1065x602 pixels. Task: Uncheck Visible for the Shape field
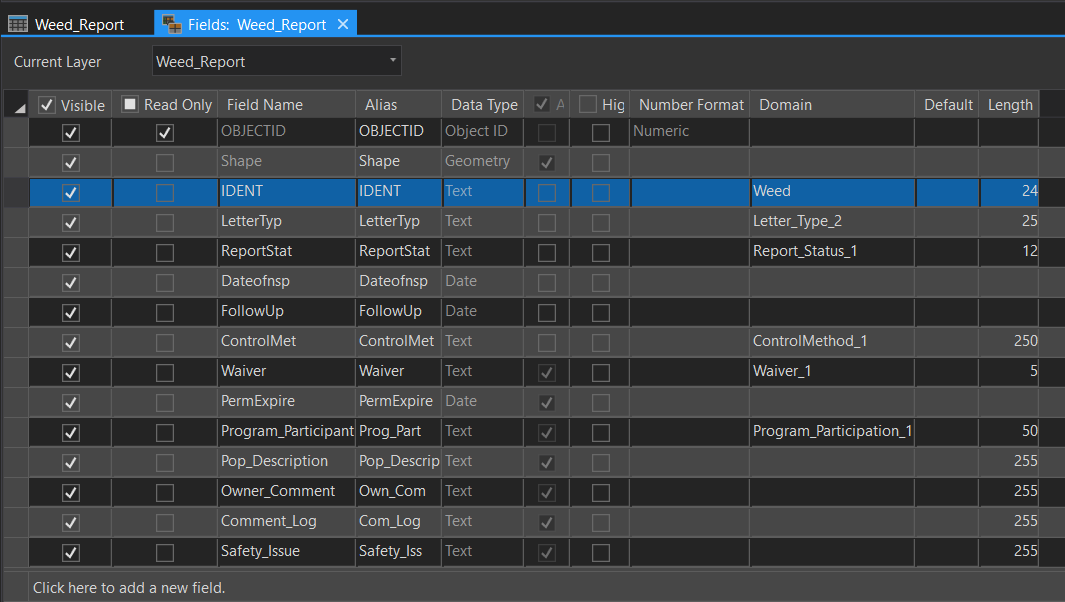click(70, 162)
